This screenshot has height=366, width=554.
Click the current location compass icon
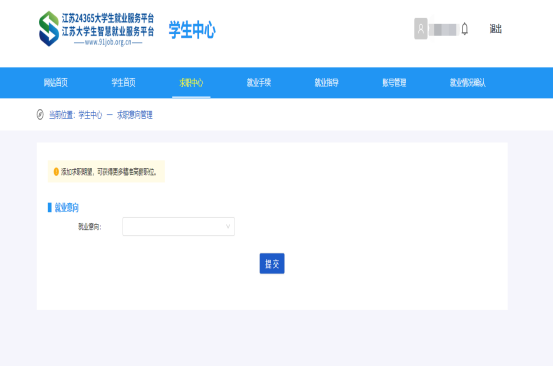(x=40, y=114)
